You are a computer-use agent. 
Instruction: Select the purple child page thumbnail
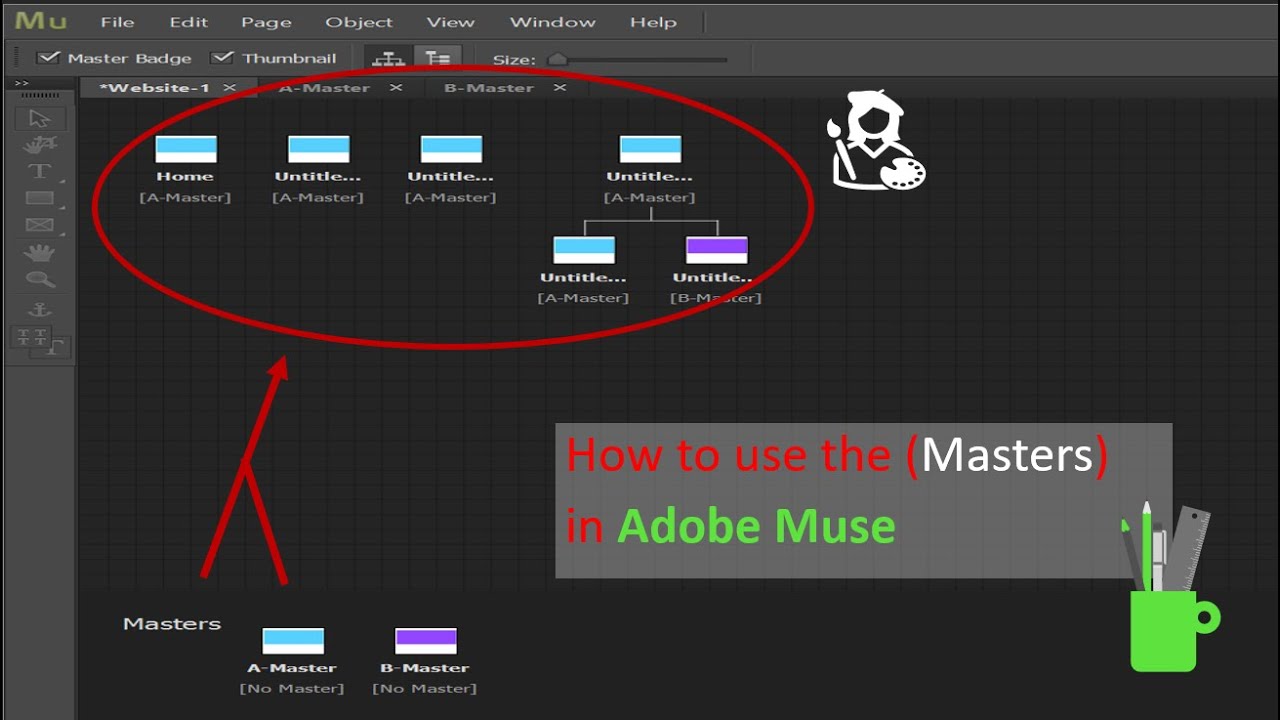[x=717, y=249]
